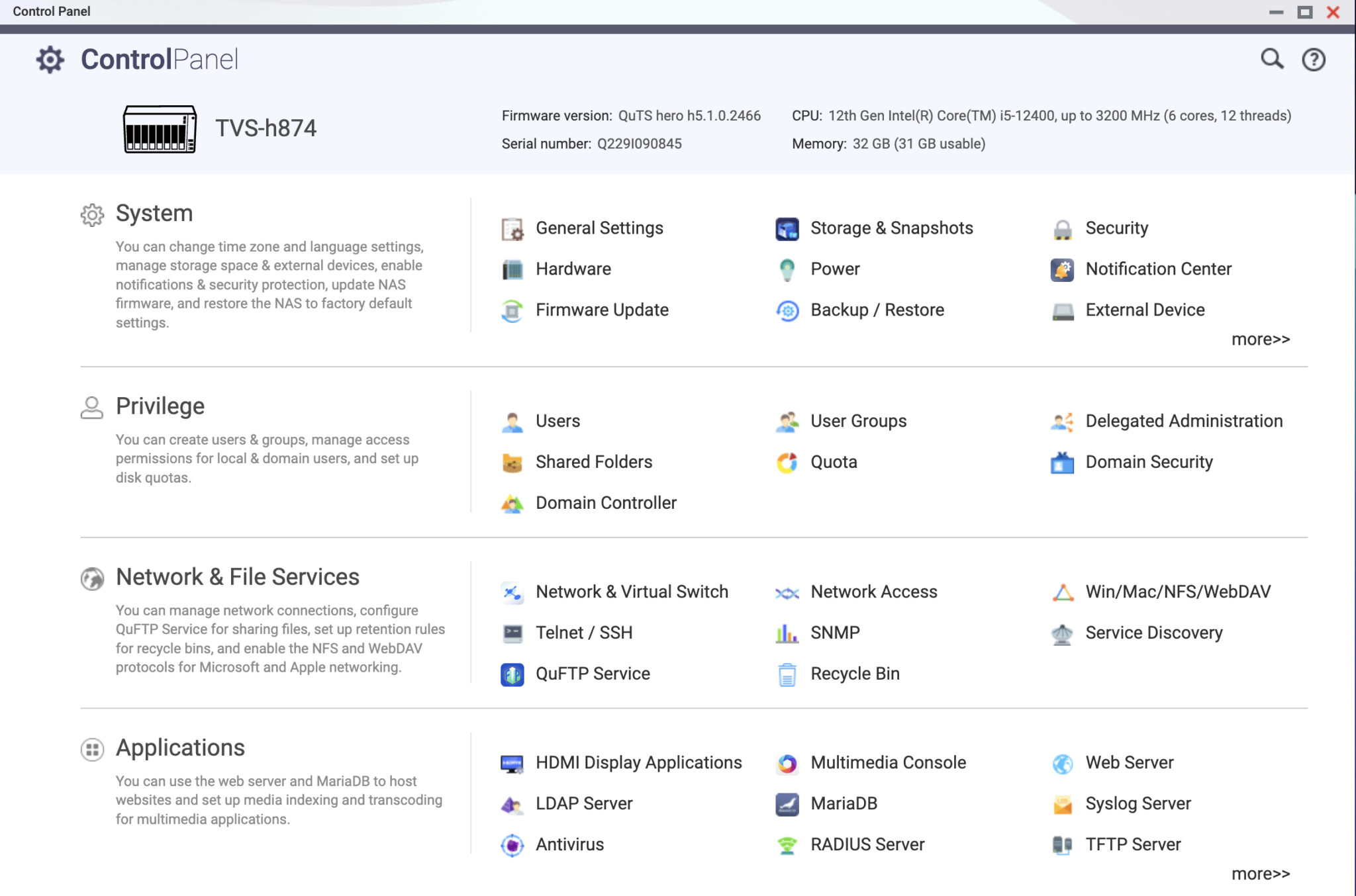Click the SNMP bar-chart icon
The height and width of the screenshot is (896, 1356).
tap(787, 633)
